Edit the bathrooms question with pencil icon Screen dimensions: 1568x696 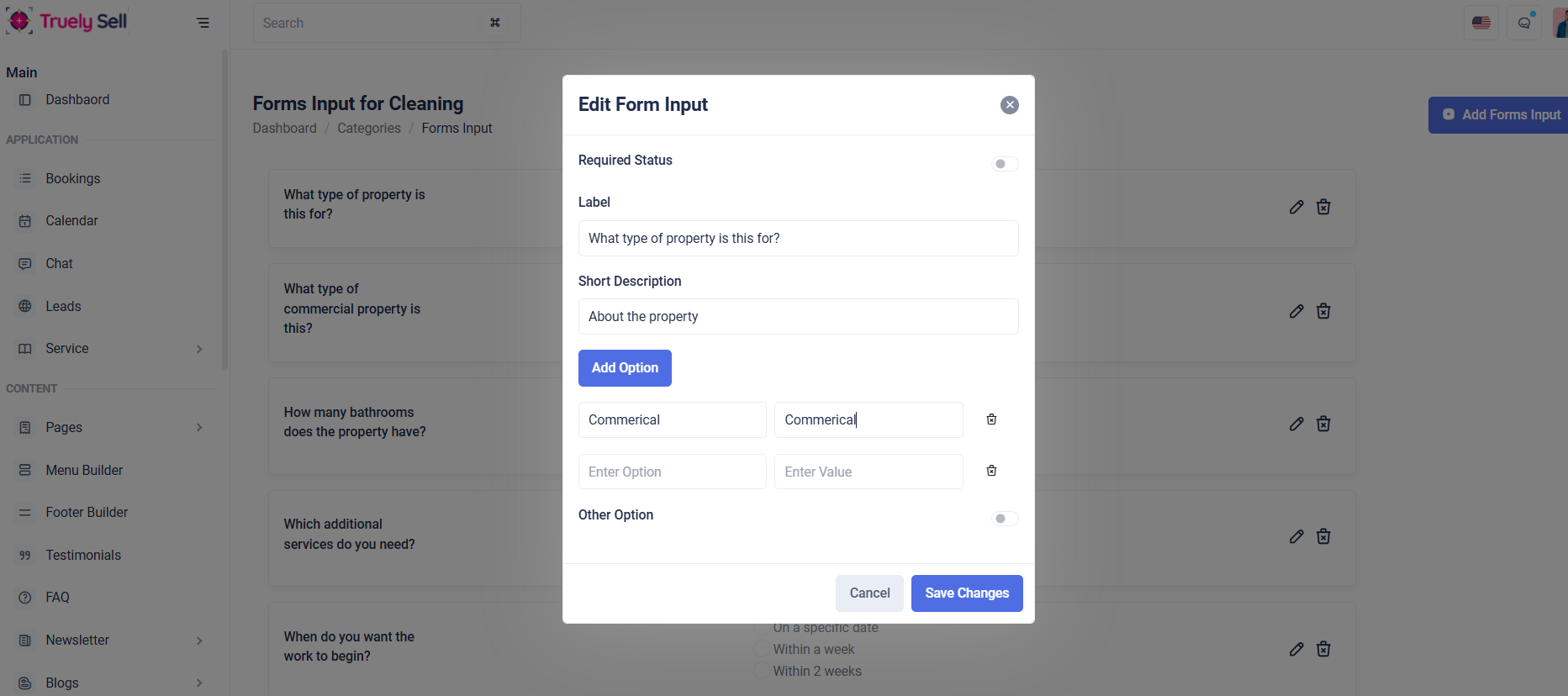[1296, 424]
